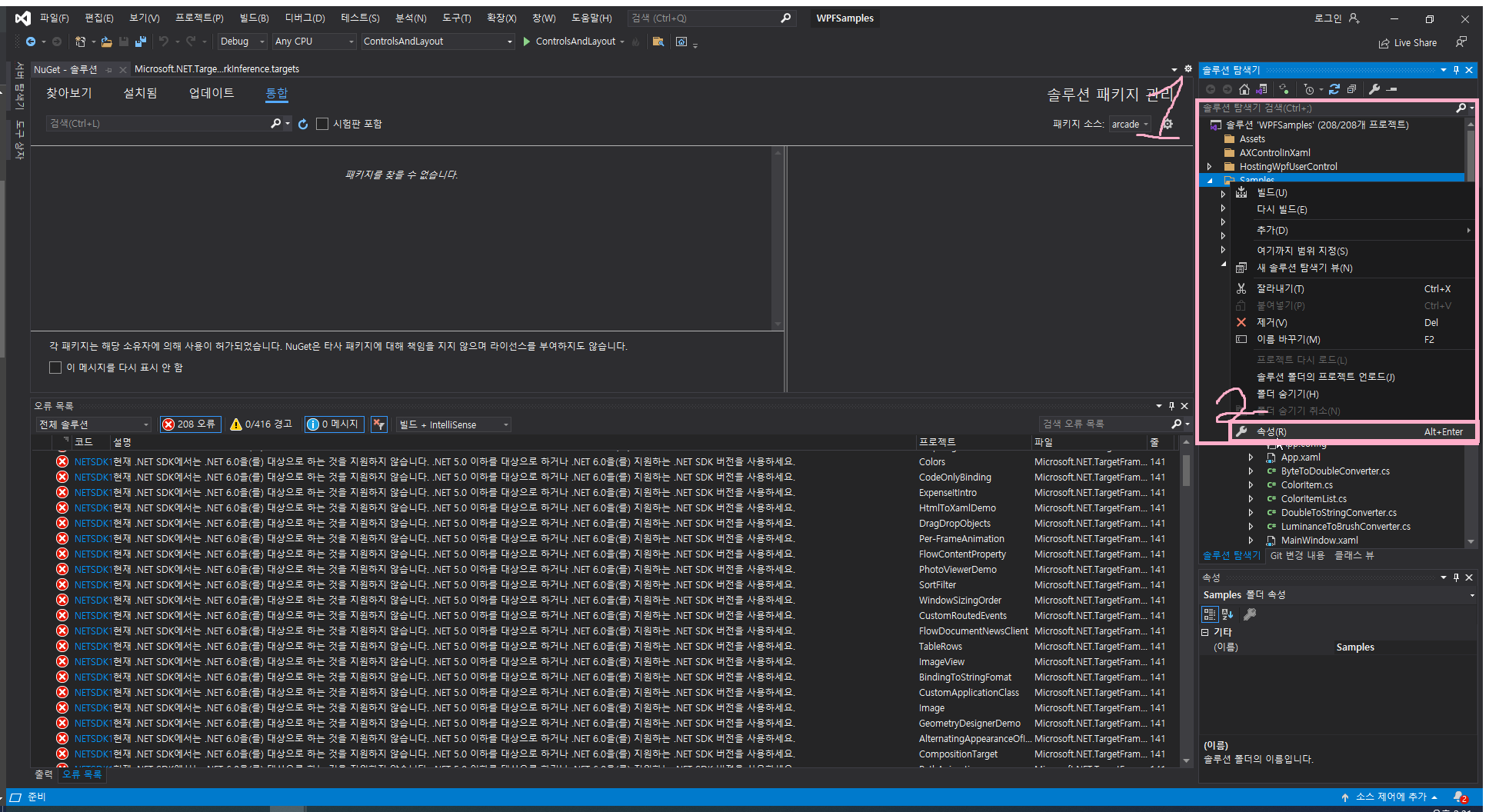Click the 로그인 sign-in button

(x=1337, y=18)
